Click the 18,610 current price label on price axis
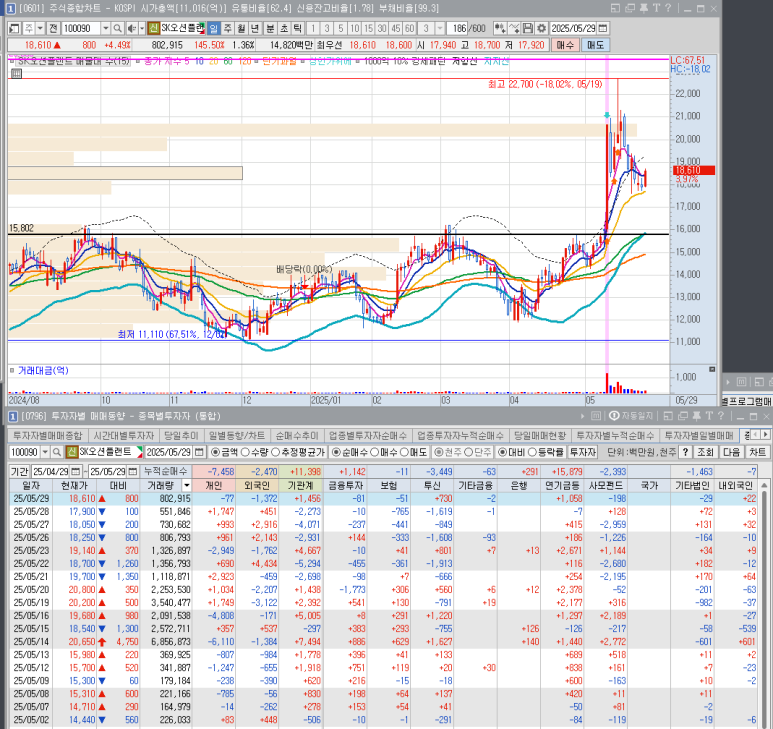This screenshot has height=729, width=773. (x=693, y=171)
